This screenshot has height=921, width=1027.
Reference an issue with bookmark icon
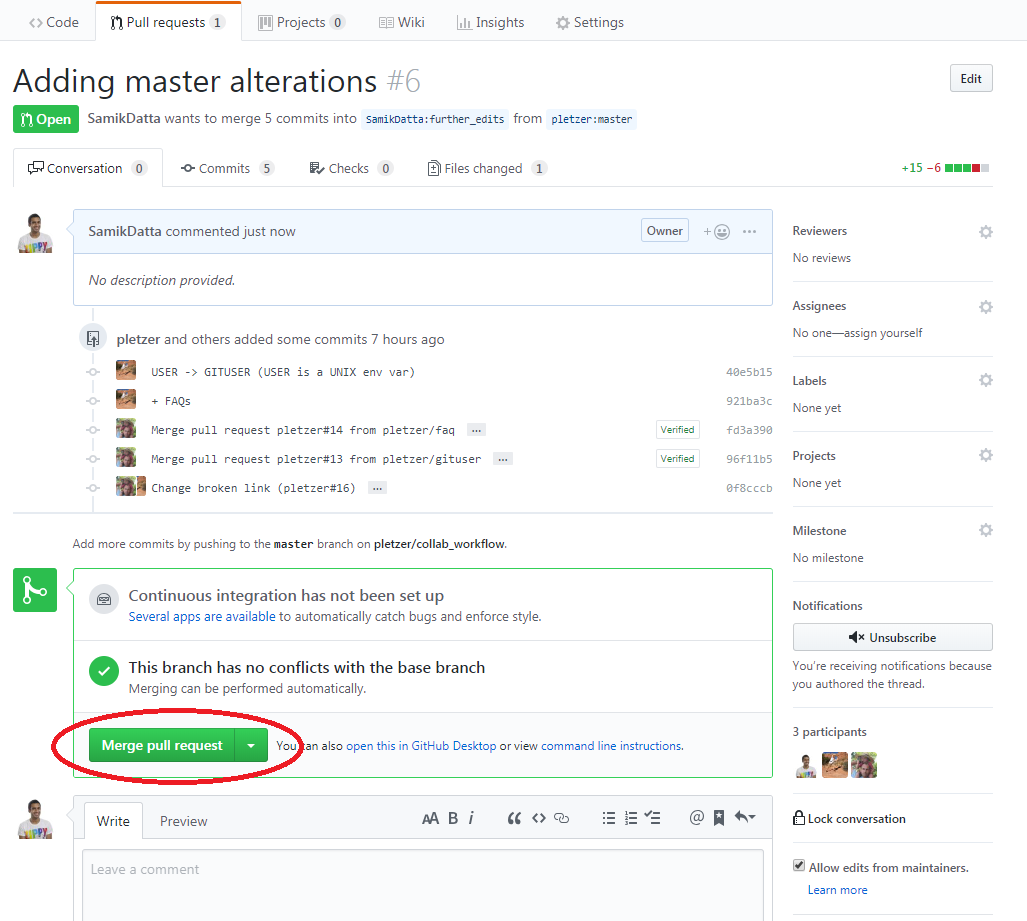tap(719, 818)
